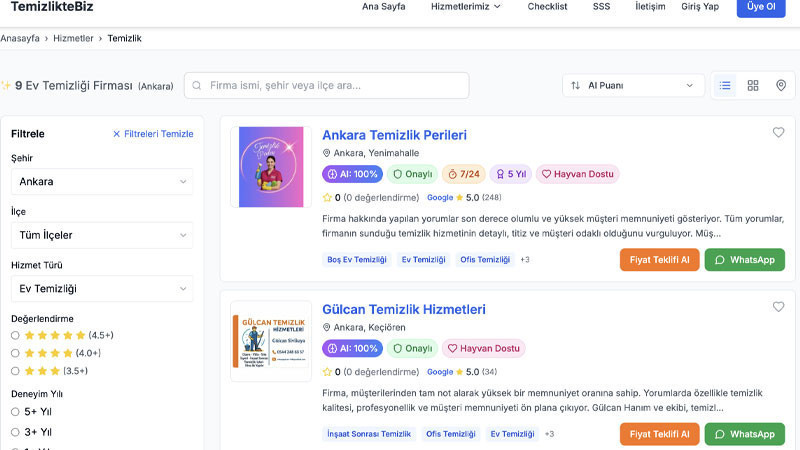Select the 5+ Yıl experience filter
800x450 pixels.
pos(15,412)
